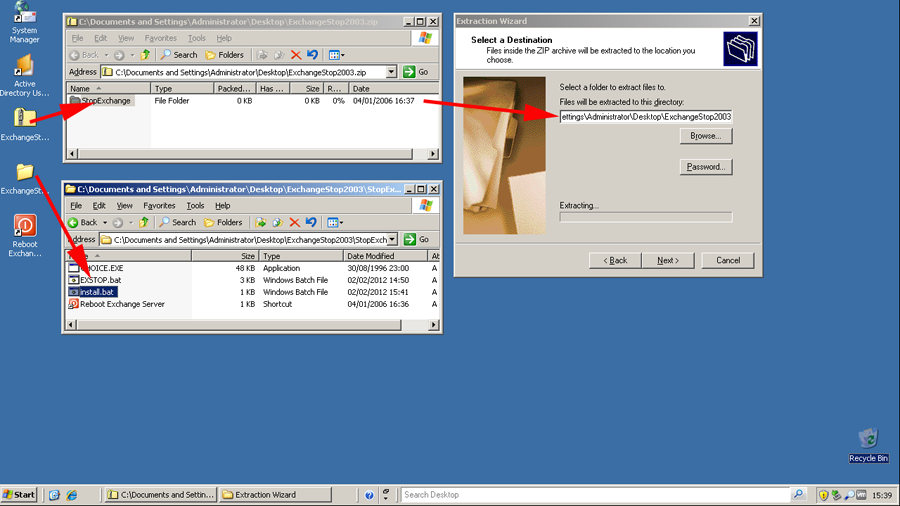Click Show Desktop quick launch icon
The width and height of the screenshot is (900, 506).
[x=55, y=495]
